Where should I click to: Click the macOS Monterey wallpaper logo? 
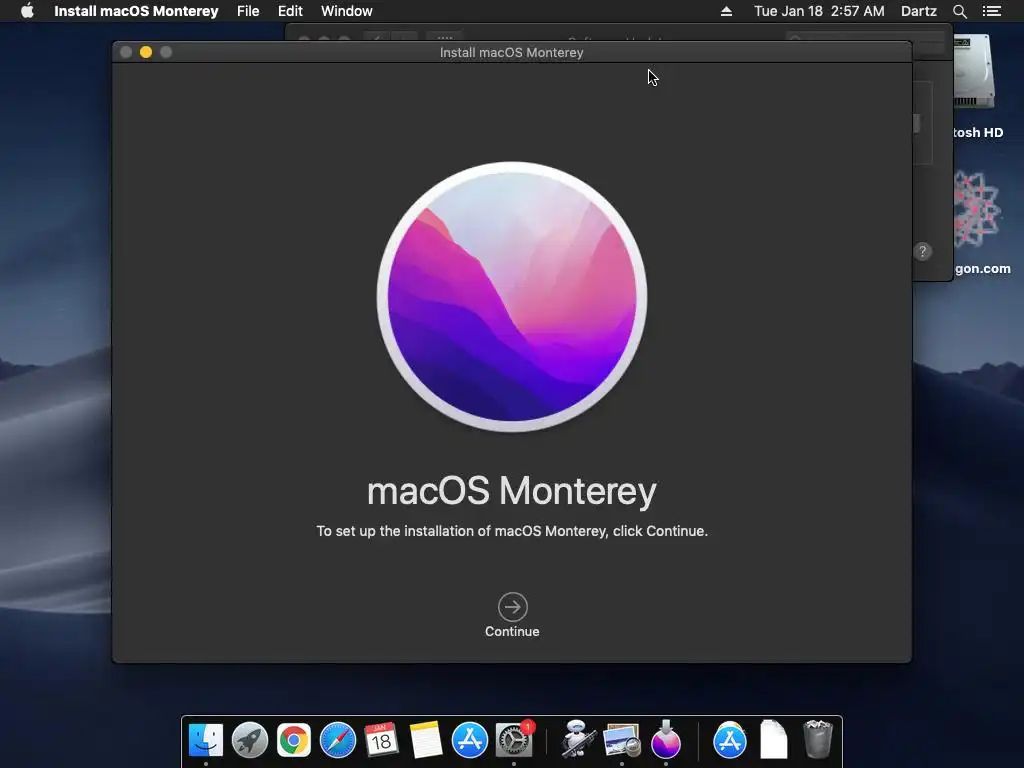512,297
